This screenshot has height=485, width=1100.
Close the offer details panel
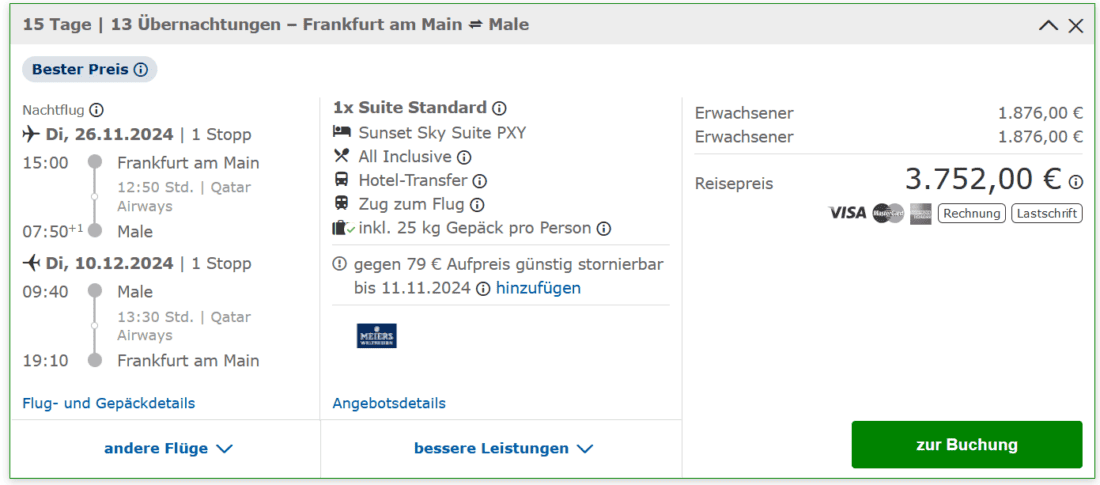(1076, 26)
